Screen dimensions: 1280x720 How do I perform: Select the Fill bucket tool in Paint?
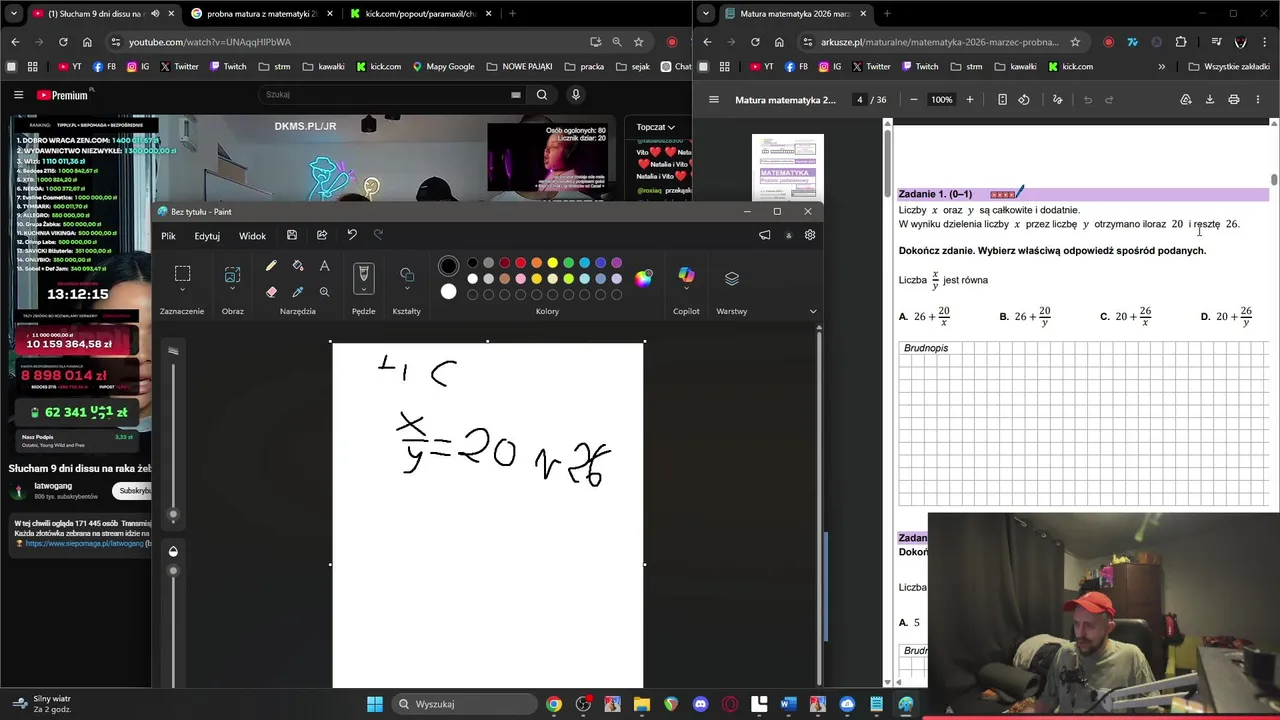(x=298, y=266)
